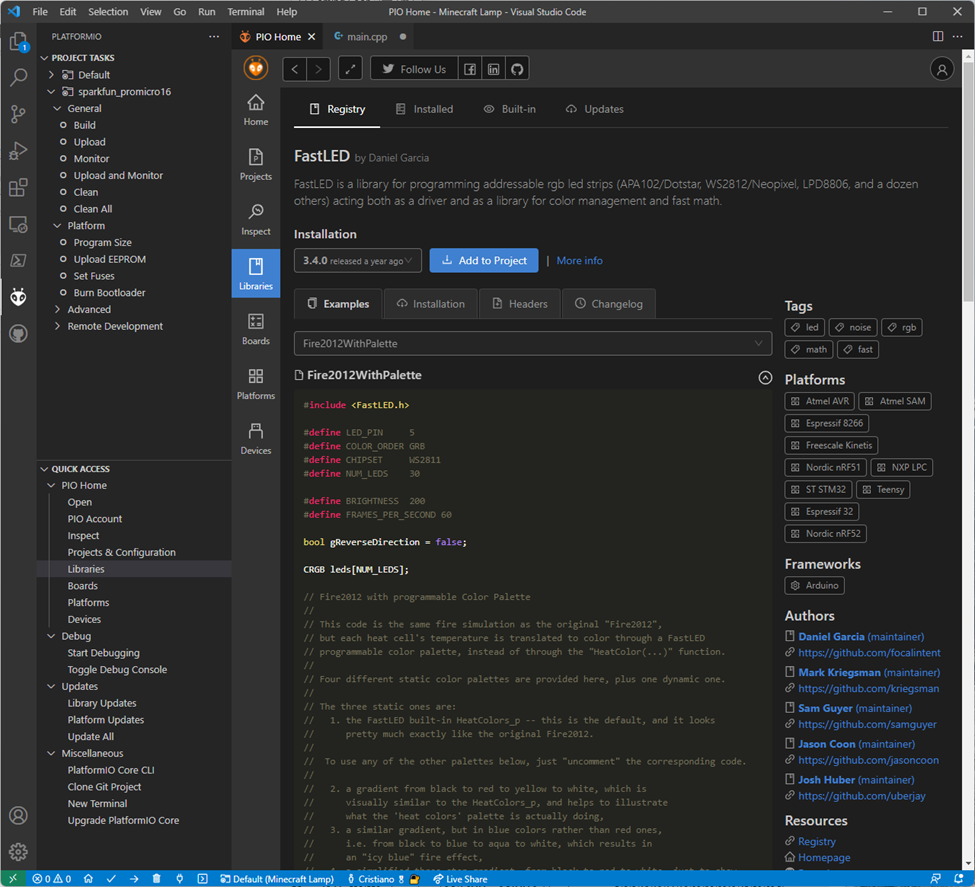Open the Inspect page in PIO sidebar
Image resolution: width=975 pixels, height=887 pixels.
pos(256,219)
